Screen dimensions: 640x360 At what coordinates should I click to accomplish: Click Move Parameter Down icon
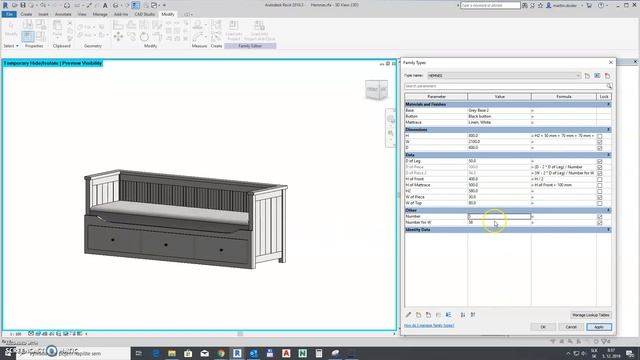pos(449,315)
